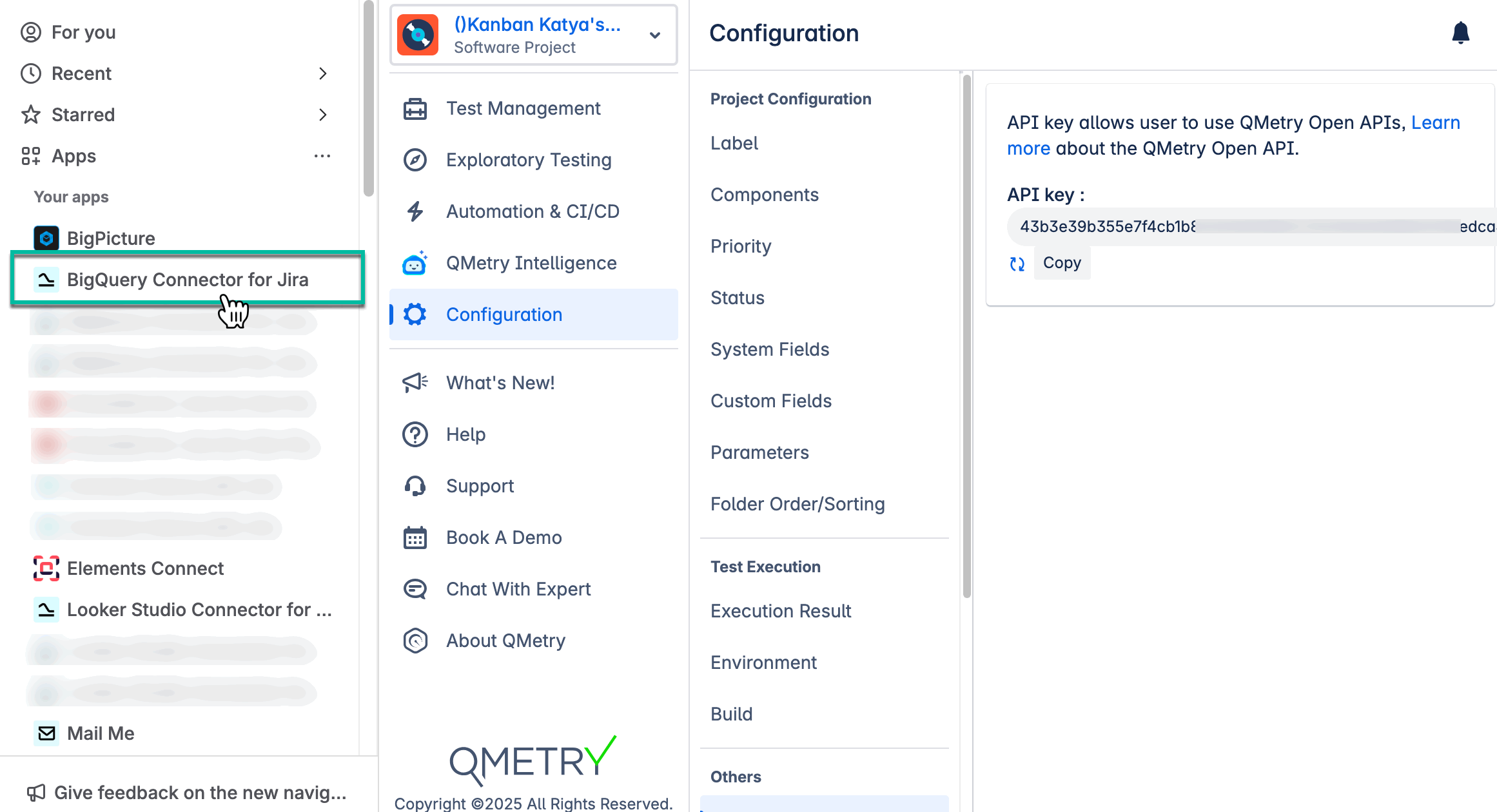1497x812 pixels.
Task: Select the Exploratory Testing compass icon
Action: pos(415,160)
